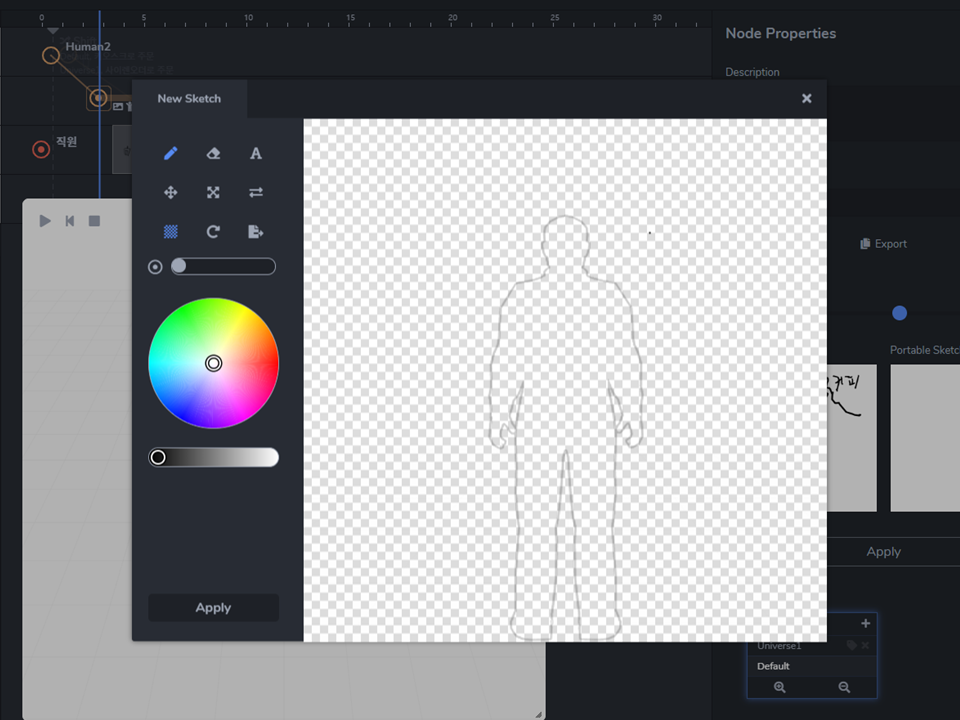960x720 pixels.
Task: Click timeline ruler at mark 20
Action: (452, 20)
